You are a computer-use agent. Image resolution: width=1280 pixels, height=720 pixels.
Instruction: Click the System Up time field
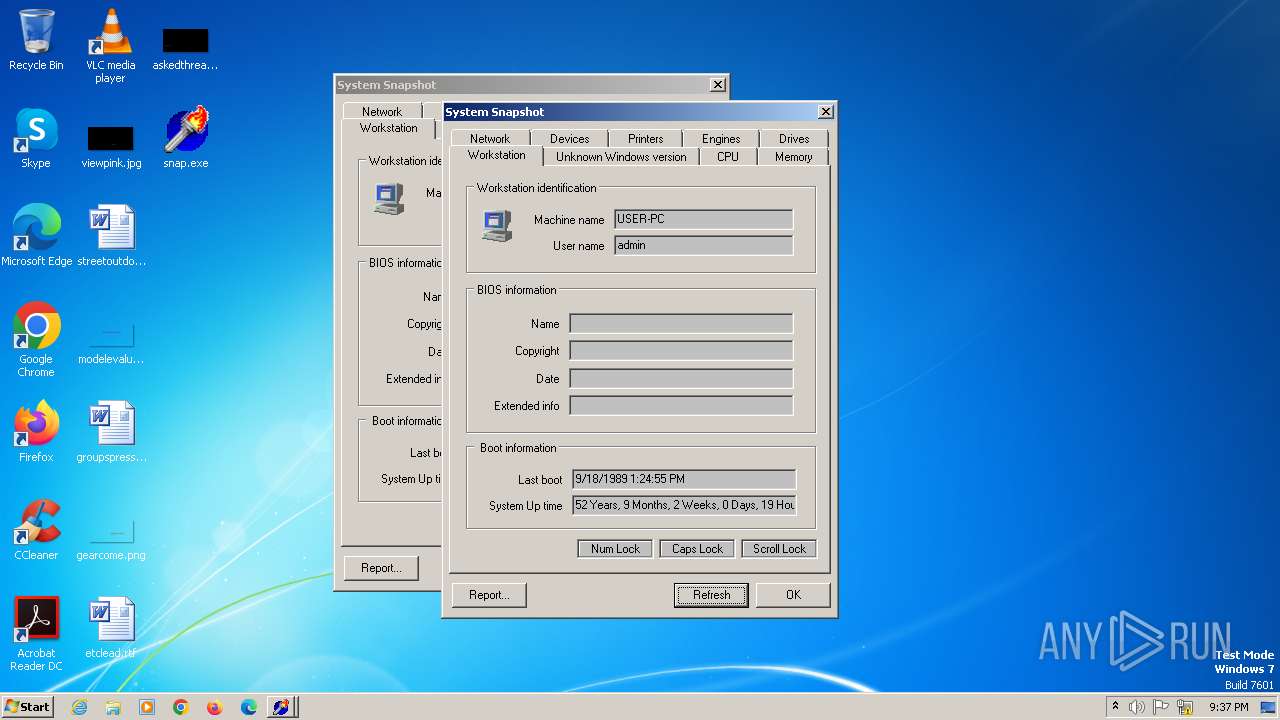point(684,505)
